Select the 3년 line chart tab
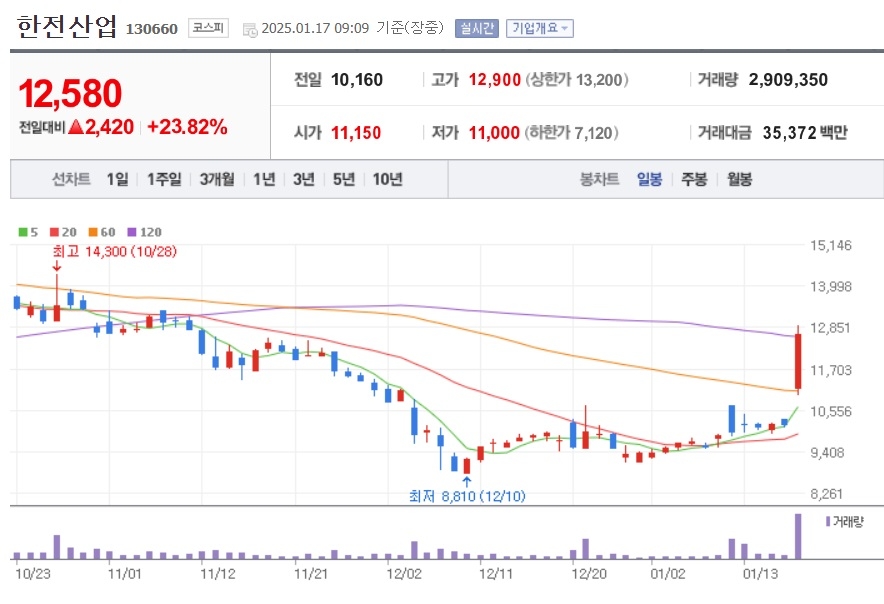 pos(304,179)
